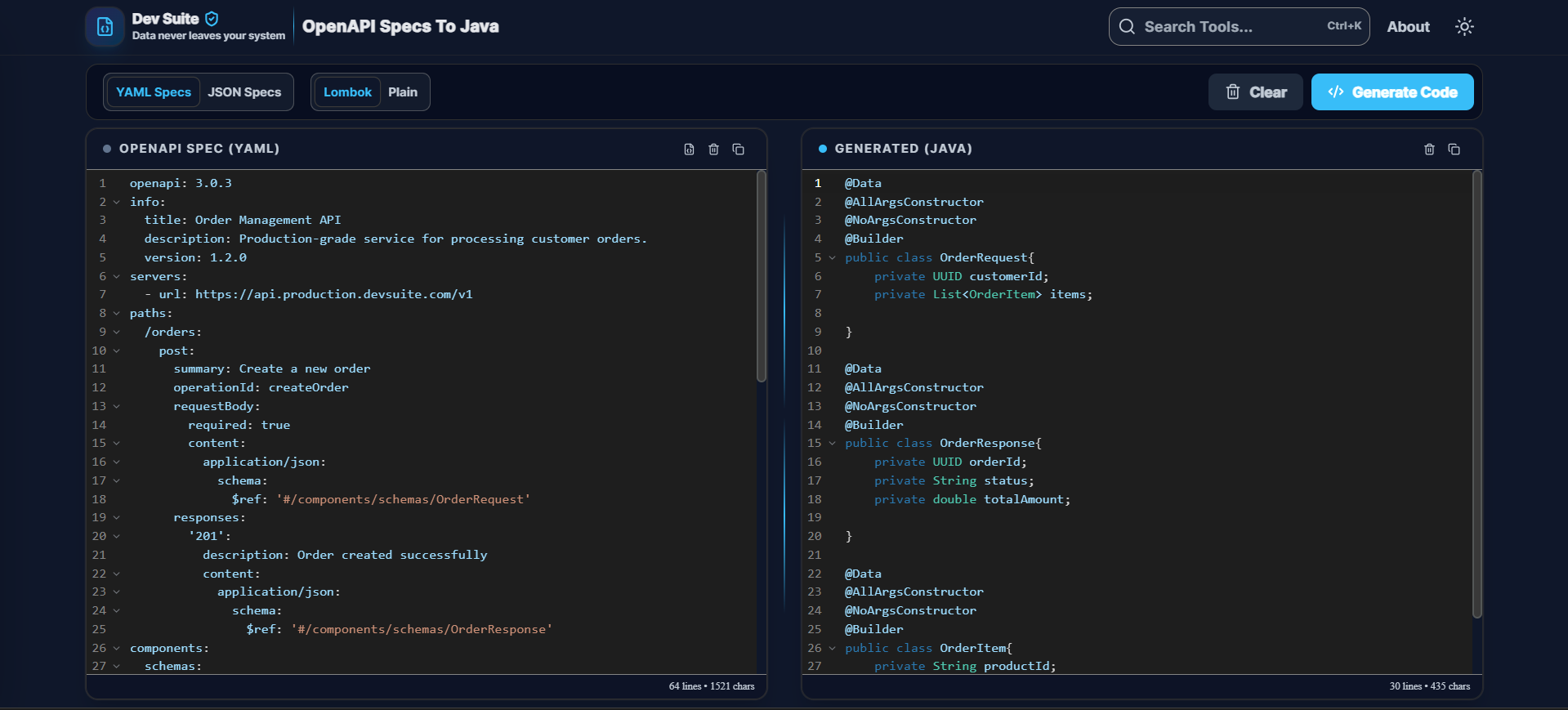The image size is (1568, 710).
Task: Open the About page
Action: (1409, 27)
